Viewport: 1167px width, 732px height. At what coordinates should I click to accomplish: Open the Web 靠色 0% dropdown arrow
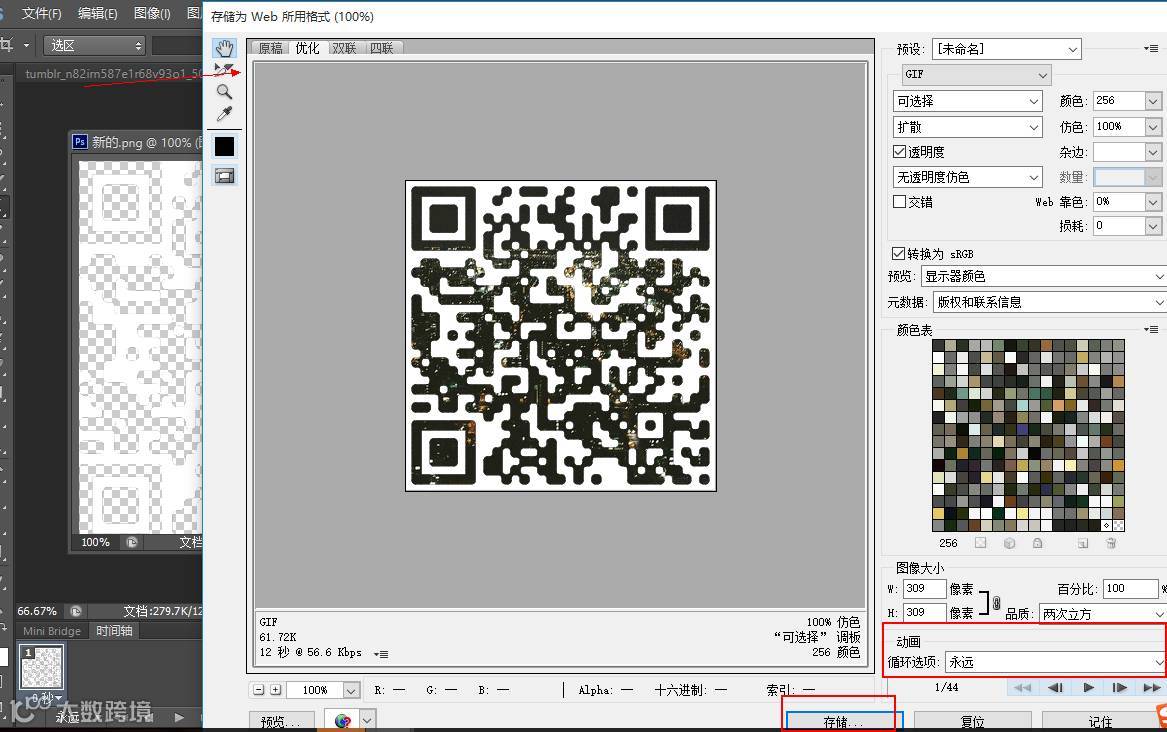pos(1153,202)
